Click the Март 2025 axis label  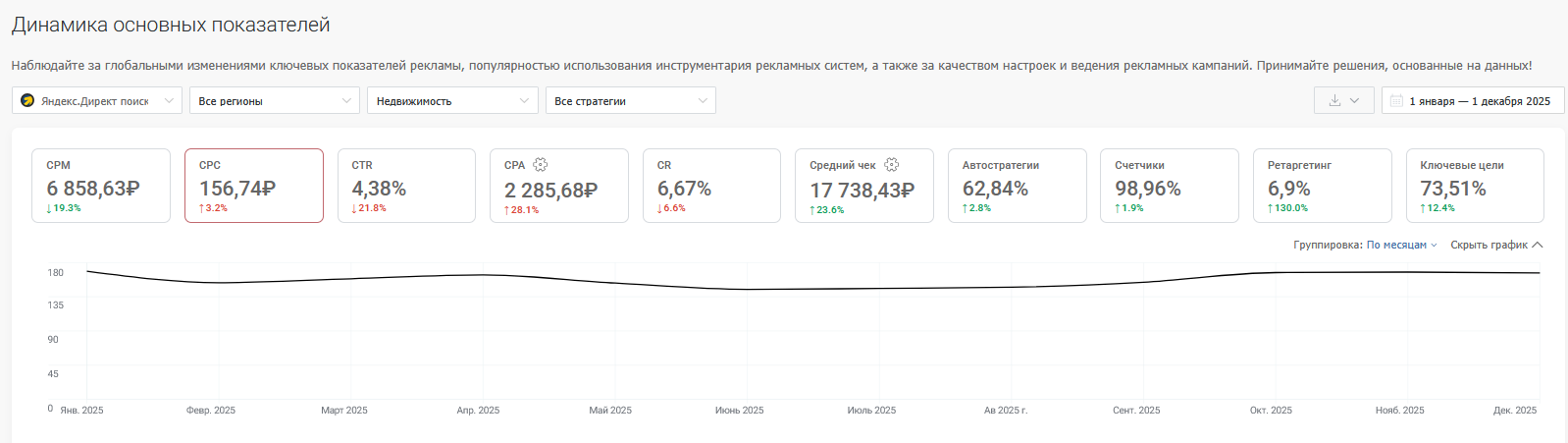point(344,411)
